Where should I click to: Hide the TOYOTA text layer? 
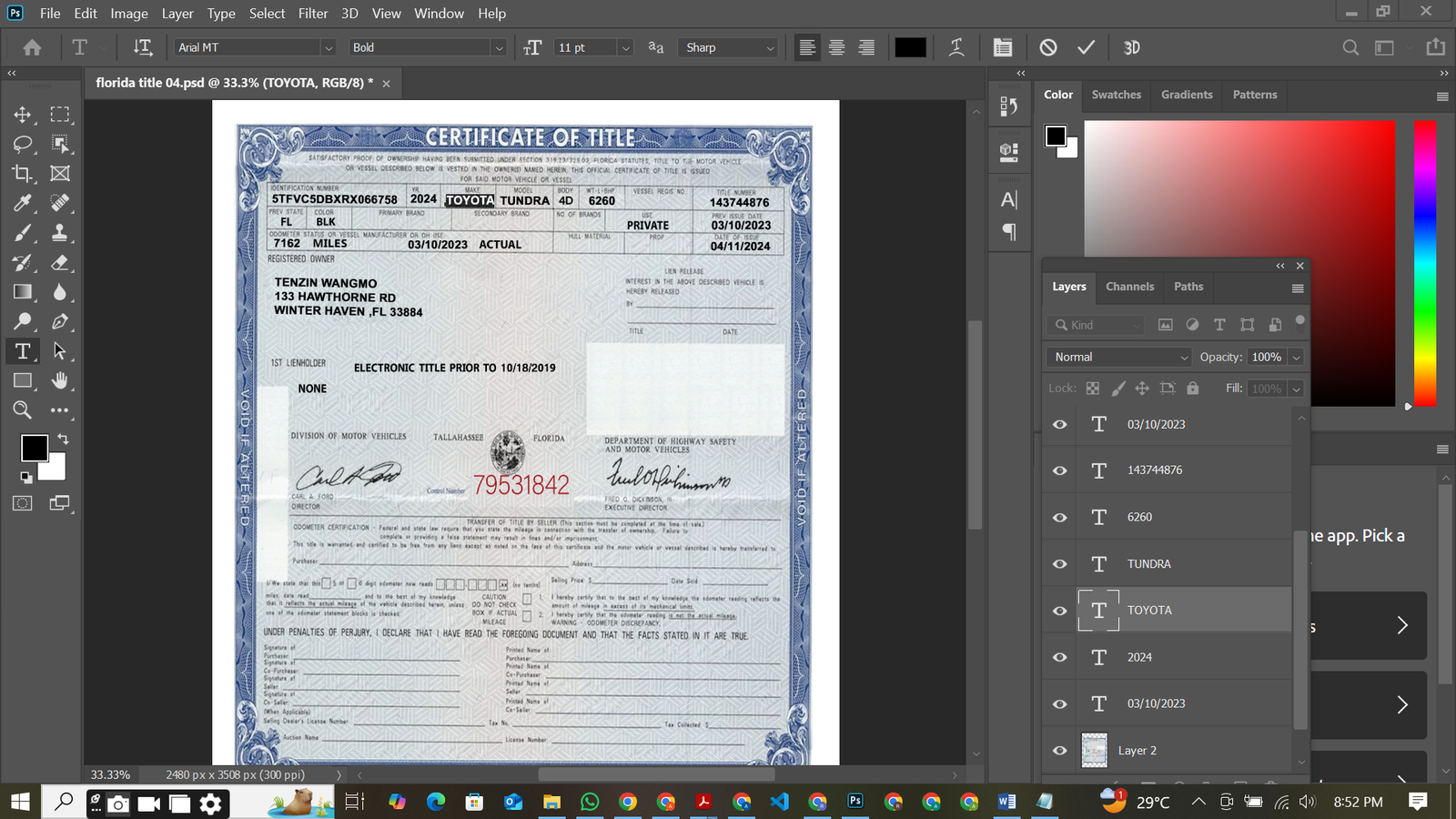pos(1060,611)
